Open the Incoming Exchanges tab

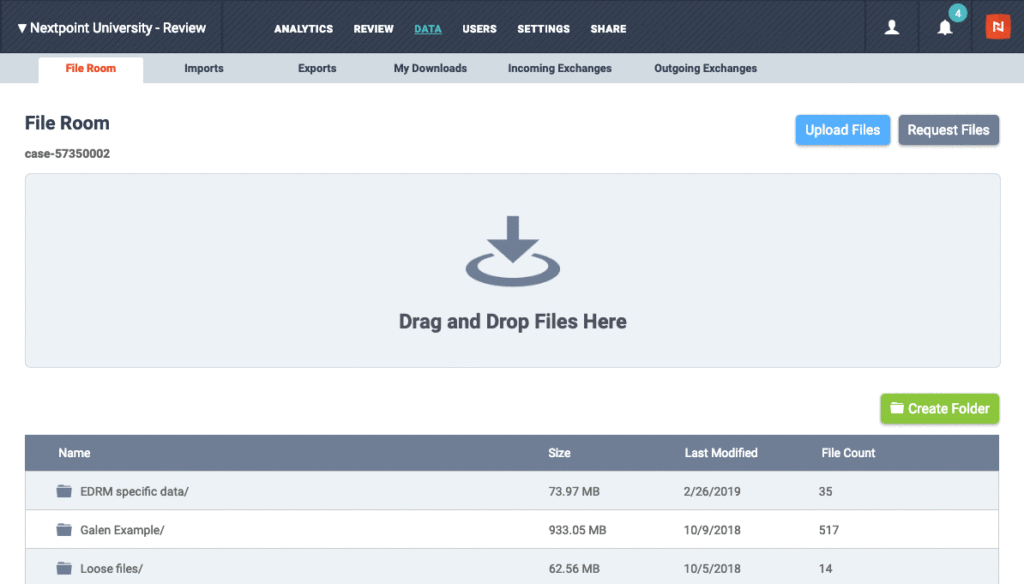pos(559,68)
